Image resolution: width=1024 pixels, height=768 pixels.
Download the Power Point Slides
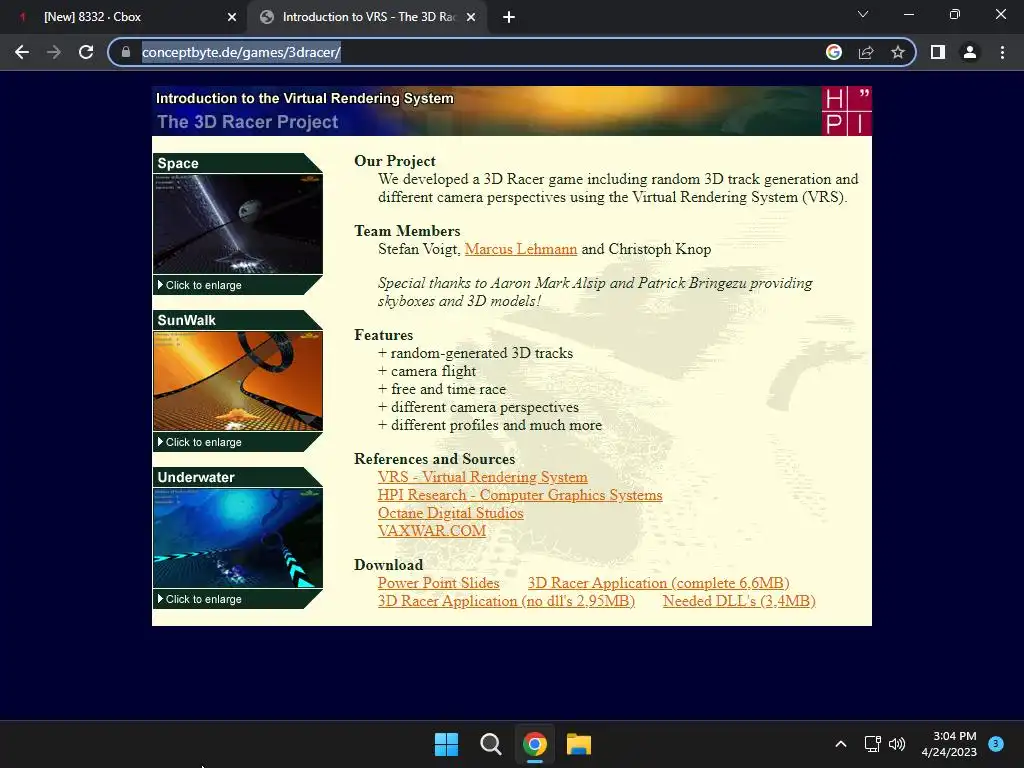pos(438,583)
